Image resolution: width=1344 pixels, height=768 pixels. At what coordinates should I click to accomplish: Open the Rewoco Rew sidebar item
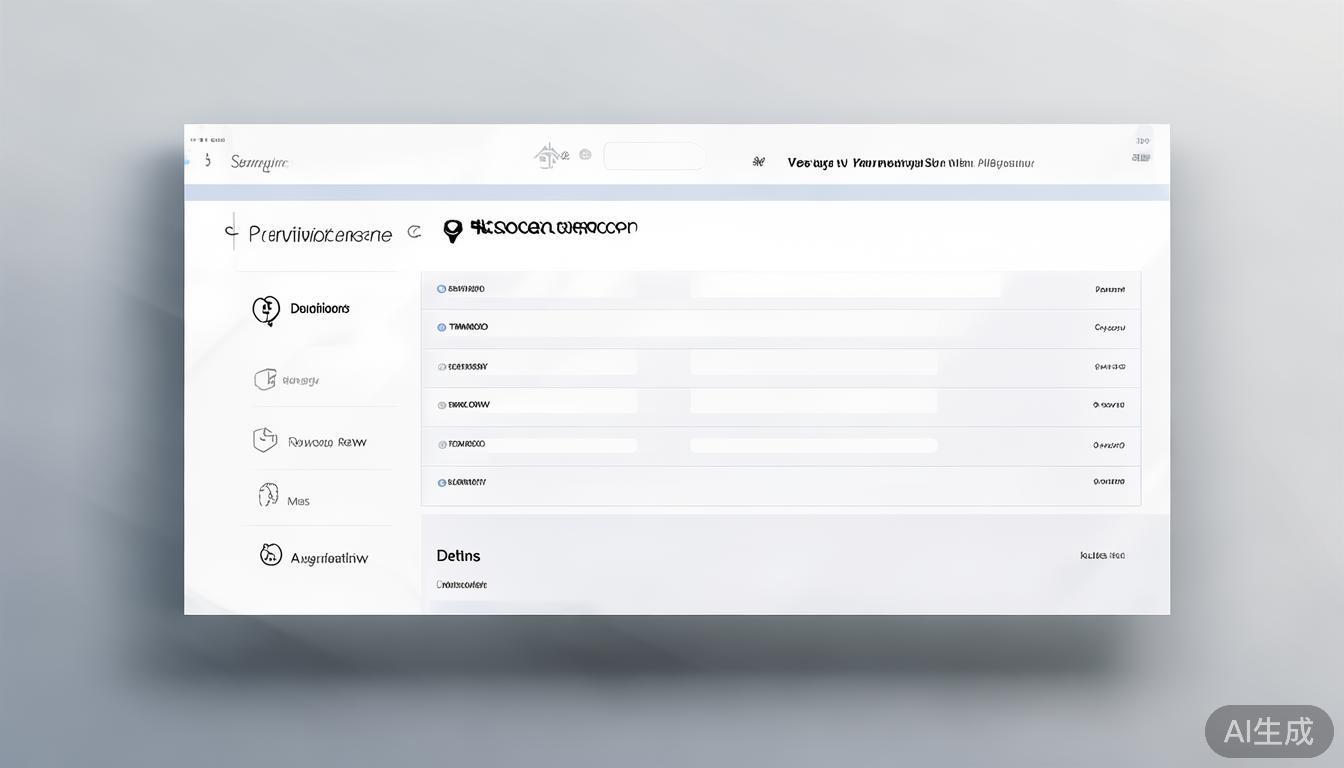326,442
